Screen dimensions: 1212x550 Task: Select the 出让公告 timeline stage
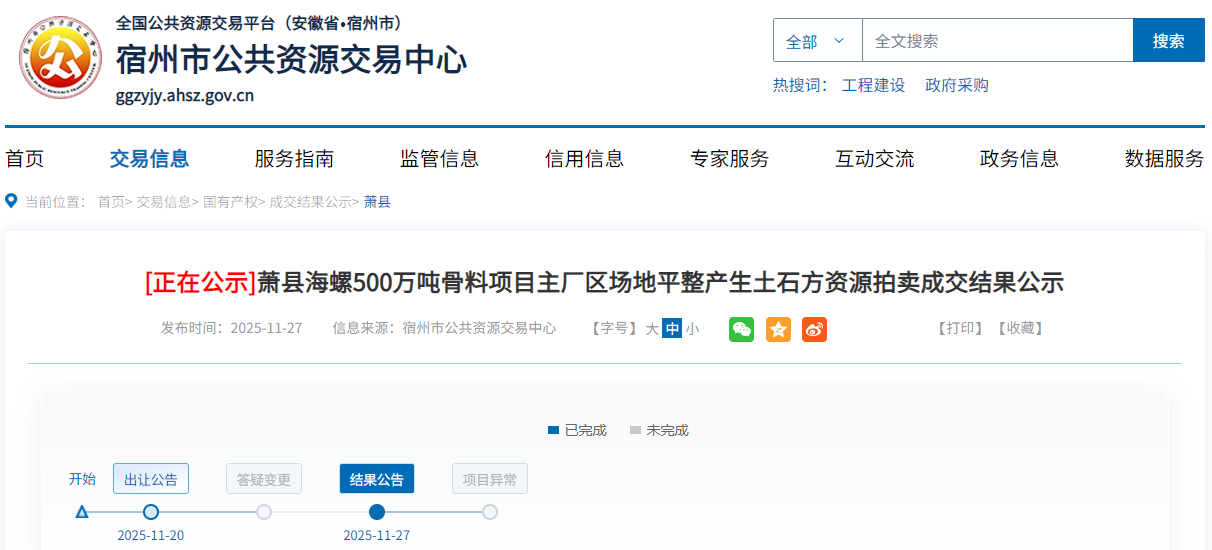tap(151, 479)
